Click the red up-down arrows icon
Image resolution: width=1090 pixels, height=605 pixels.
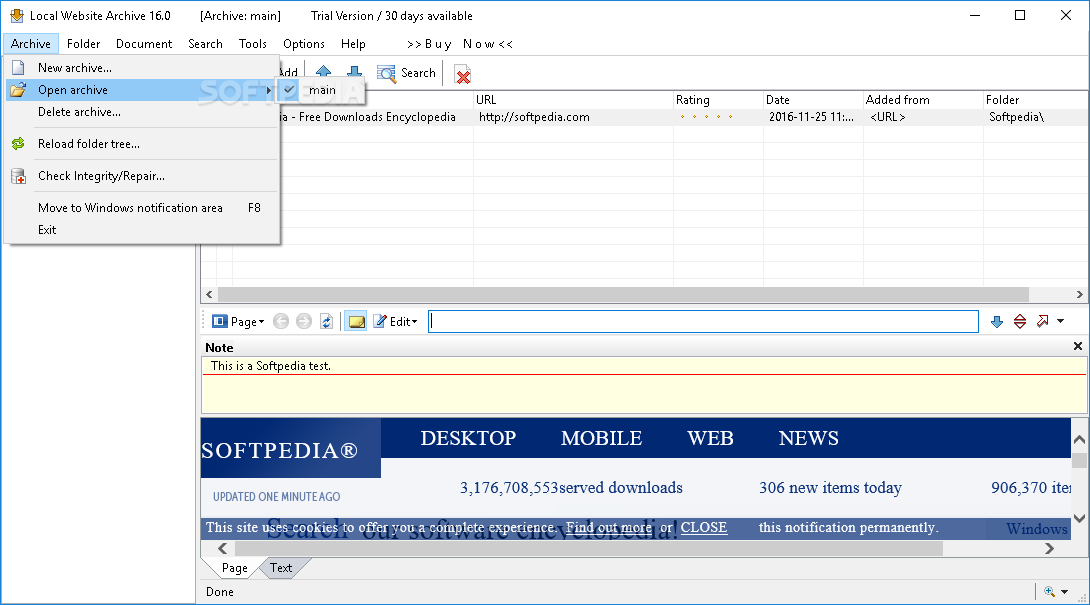click(1020, 321)
